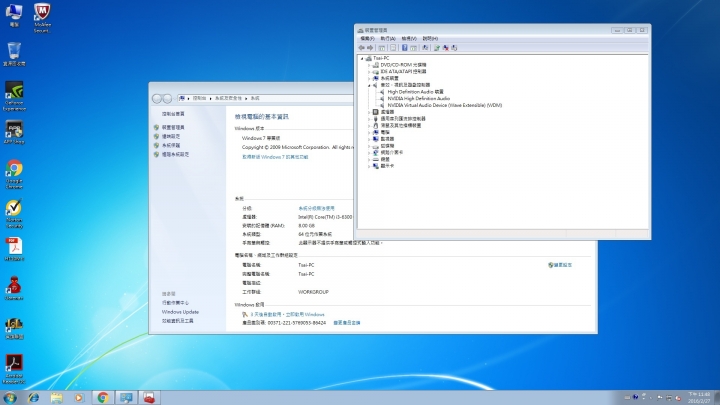
Task: Open 遠端設定 remote settings in System sidebar
Action: pyautogui.click(x=171, y=136)
